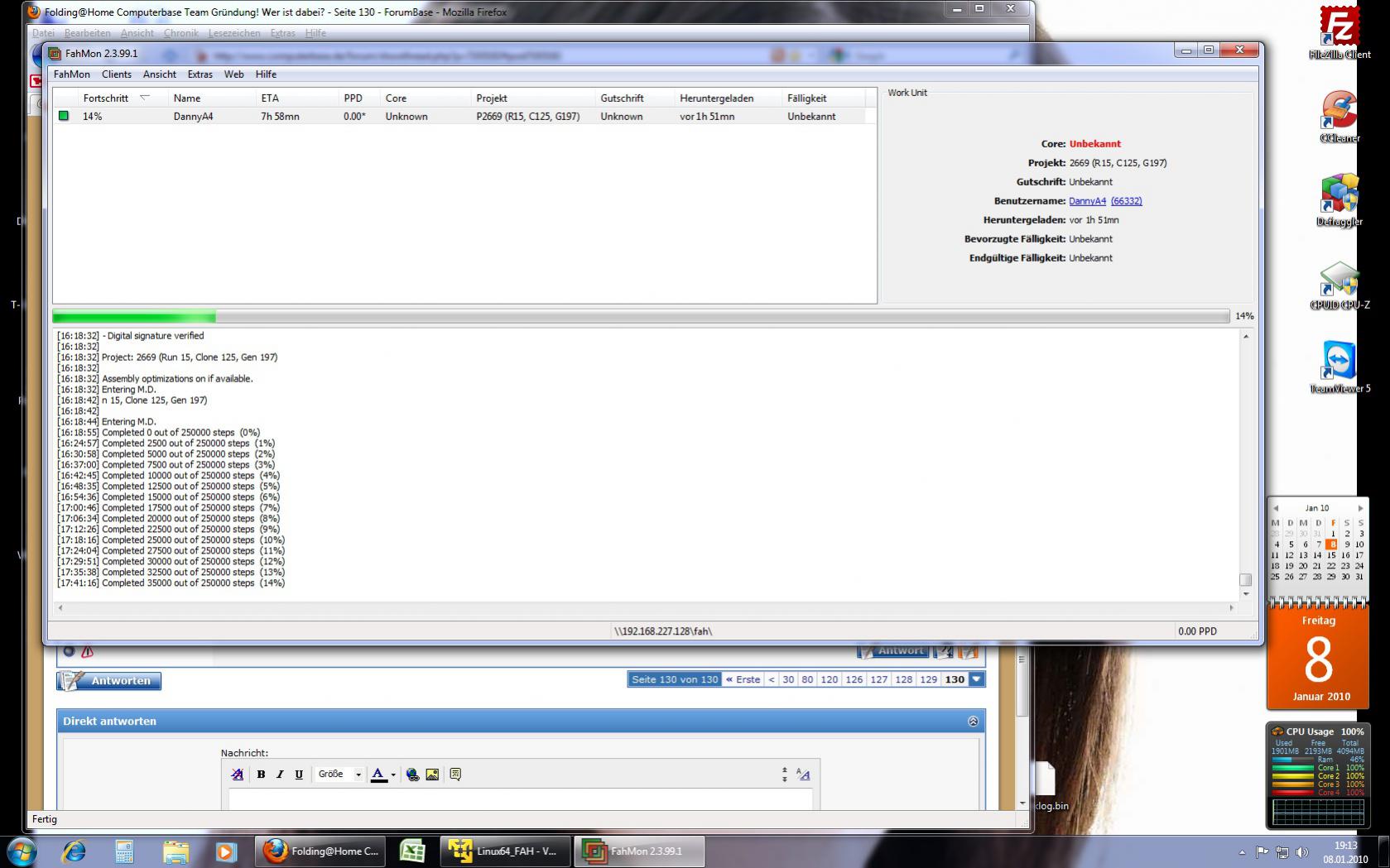This screenshot has height=868, width=1390.
Task: Click Windows Start orb
Action: 22,851
